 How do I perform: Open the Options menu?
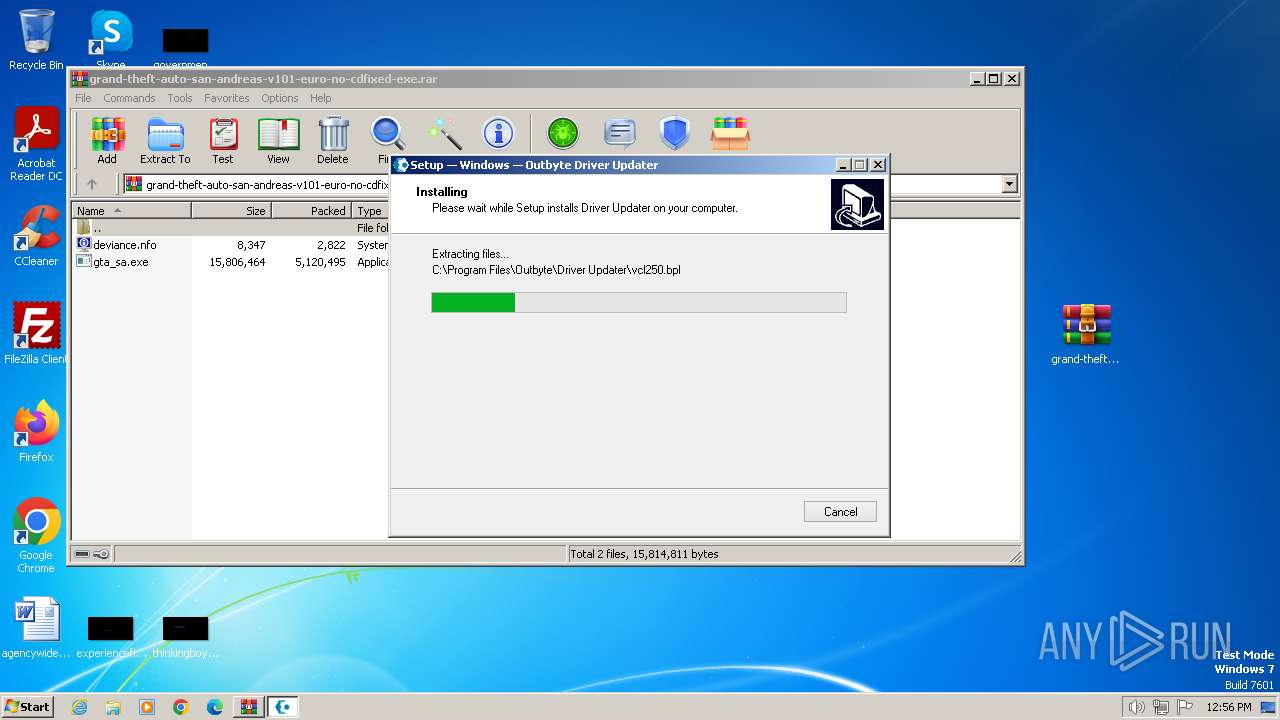tap(280, 98)
